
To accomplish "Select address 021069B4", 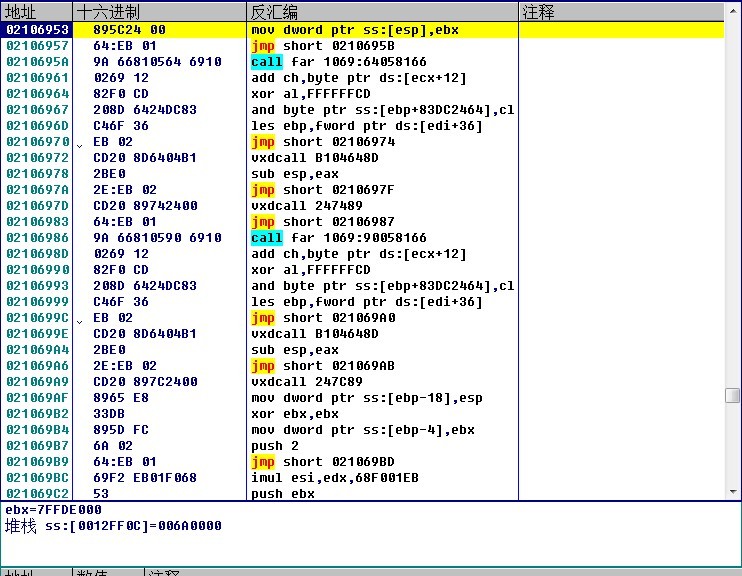I will click(x=37, y=430).
